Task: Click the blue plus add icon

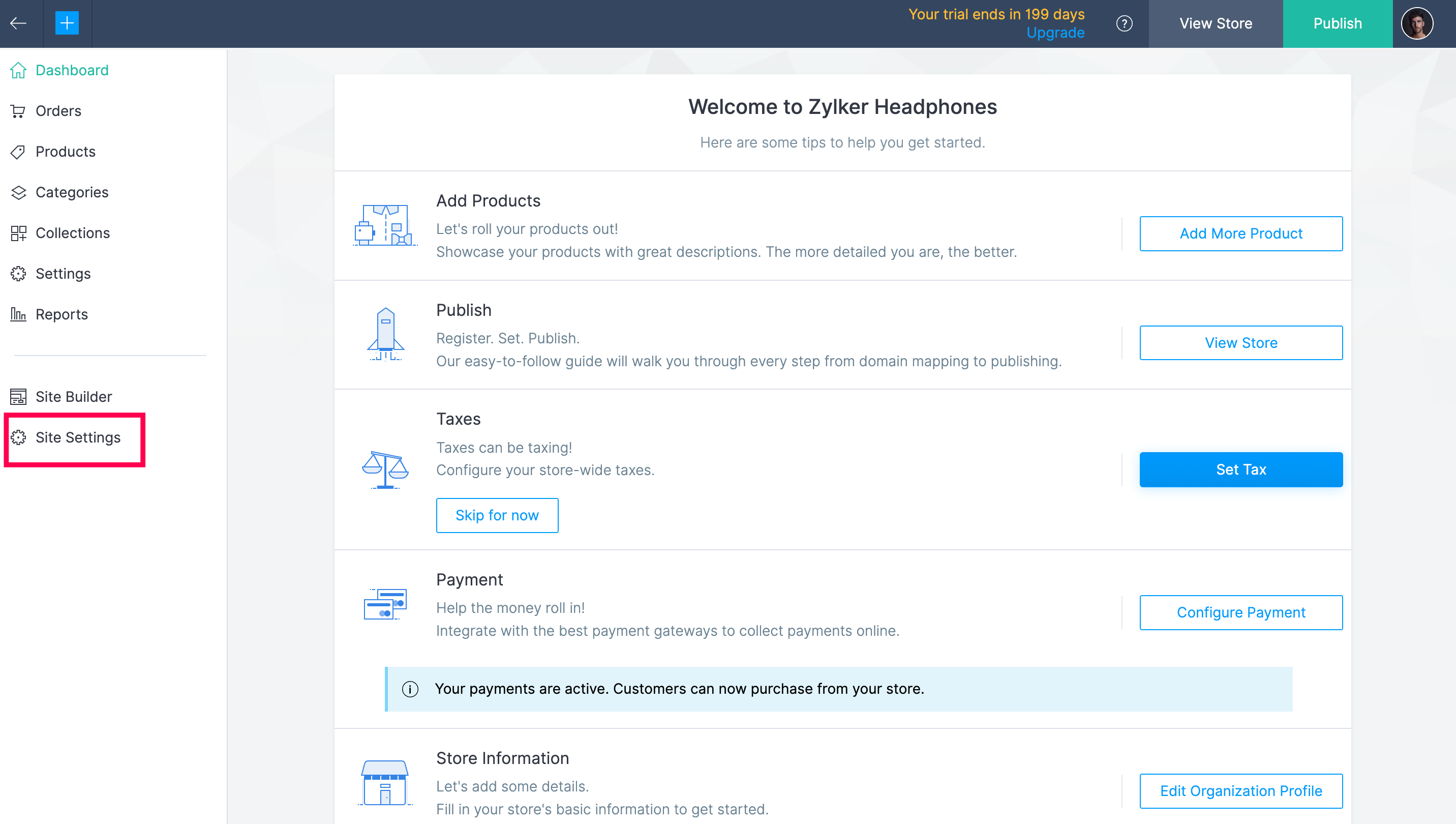Action: [x=67, y=23]
